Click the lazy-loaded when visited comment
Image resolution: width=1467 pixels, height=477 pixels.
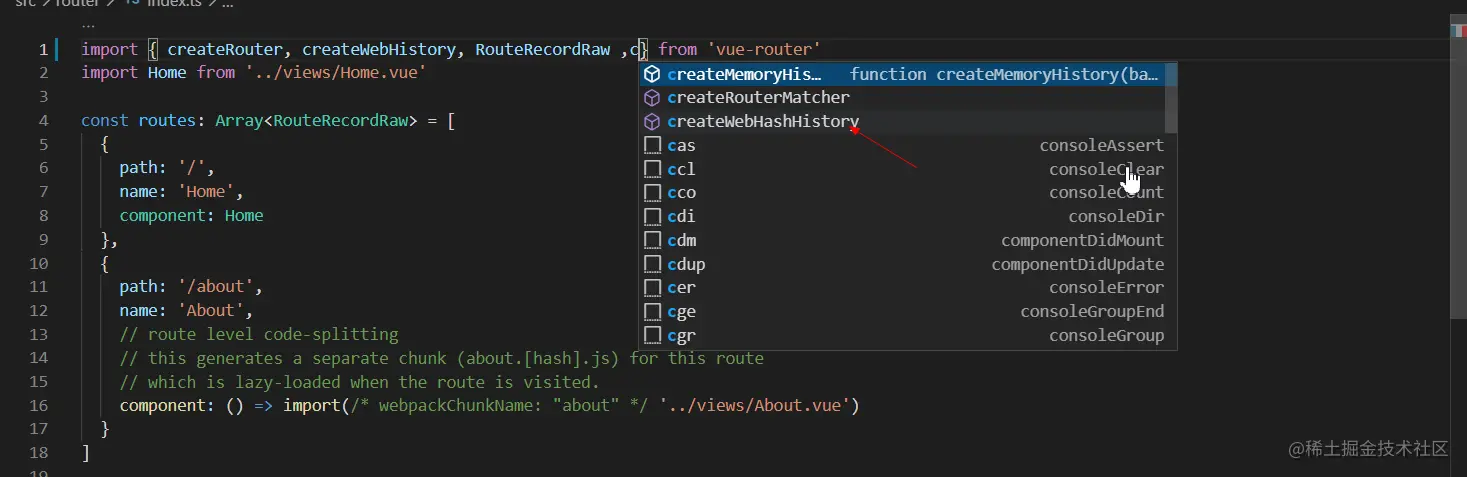[359, 382]
